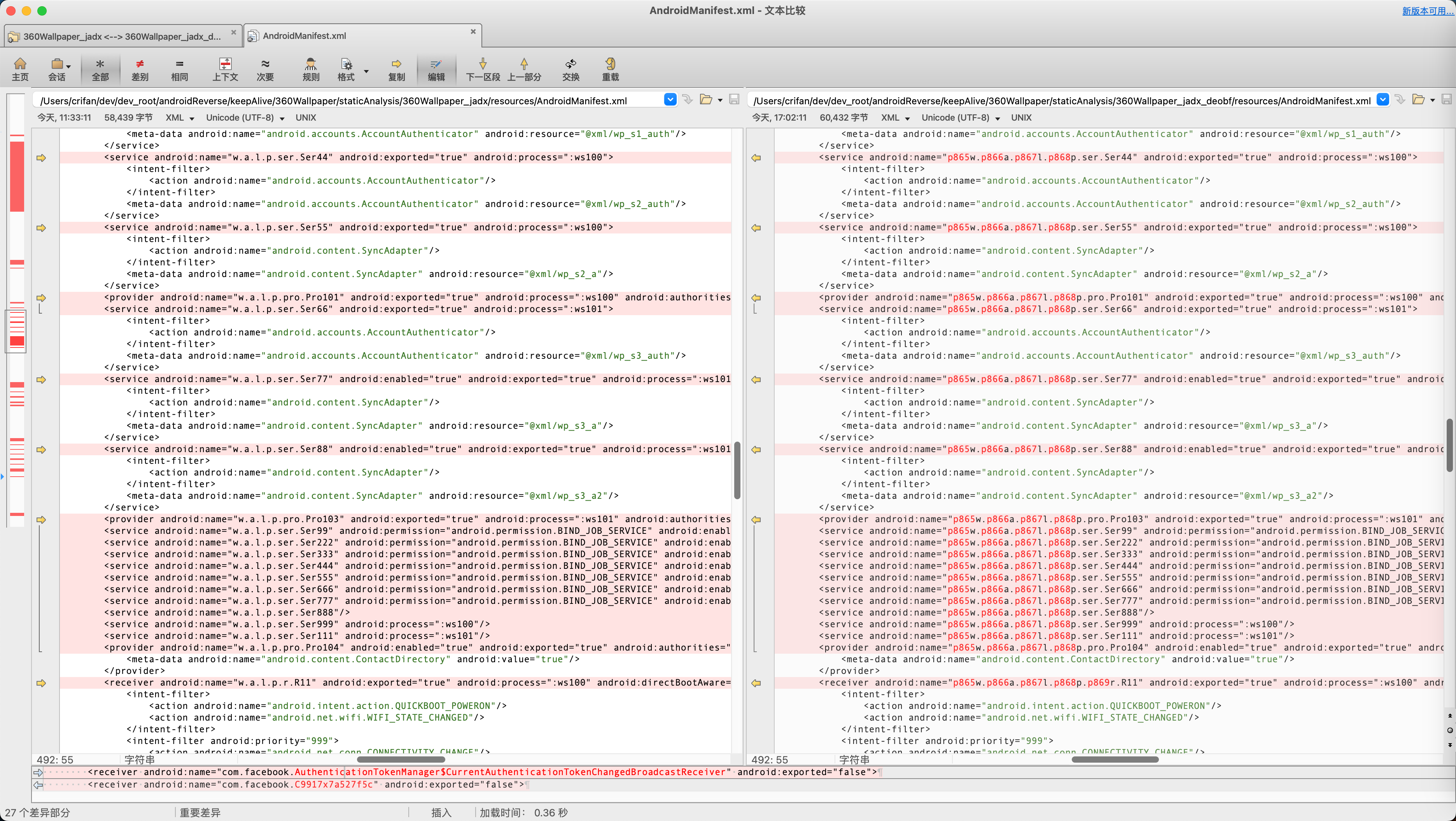Toggle the Same (相同) filter

coord(179,70)
